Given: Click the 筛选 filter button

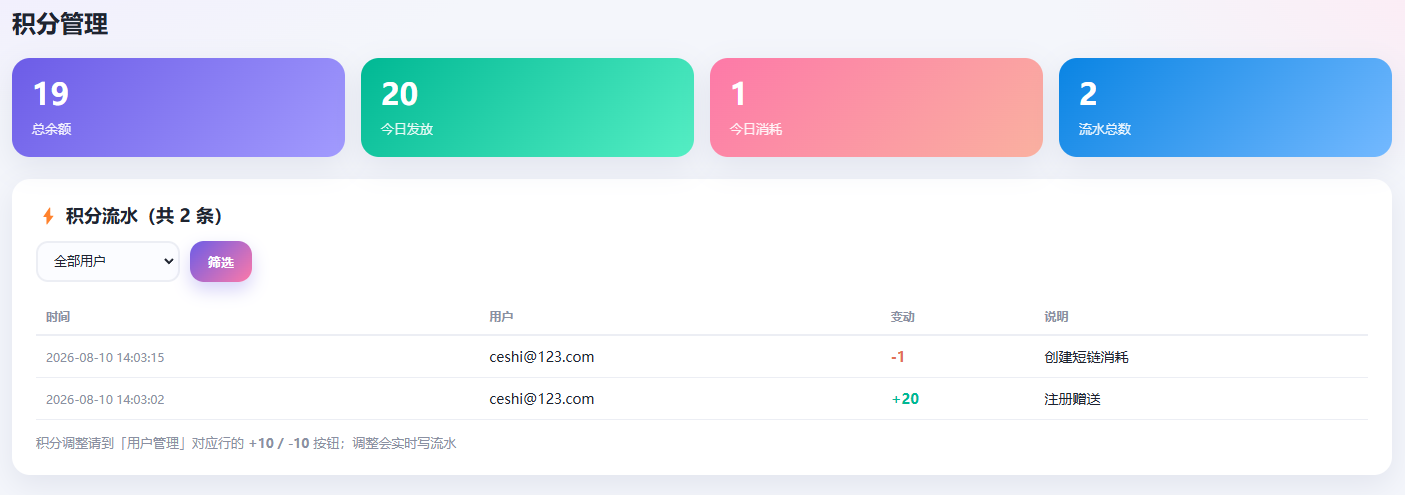Looking at the screenshot, I should point(221,262).
